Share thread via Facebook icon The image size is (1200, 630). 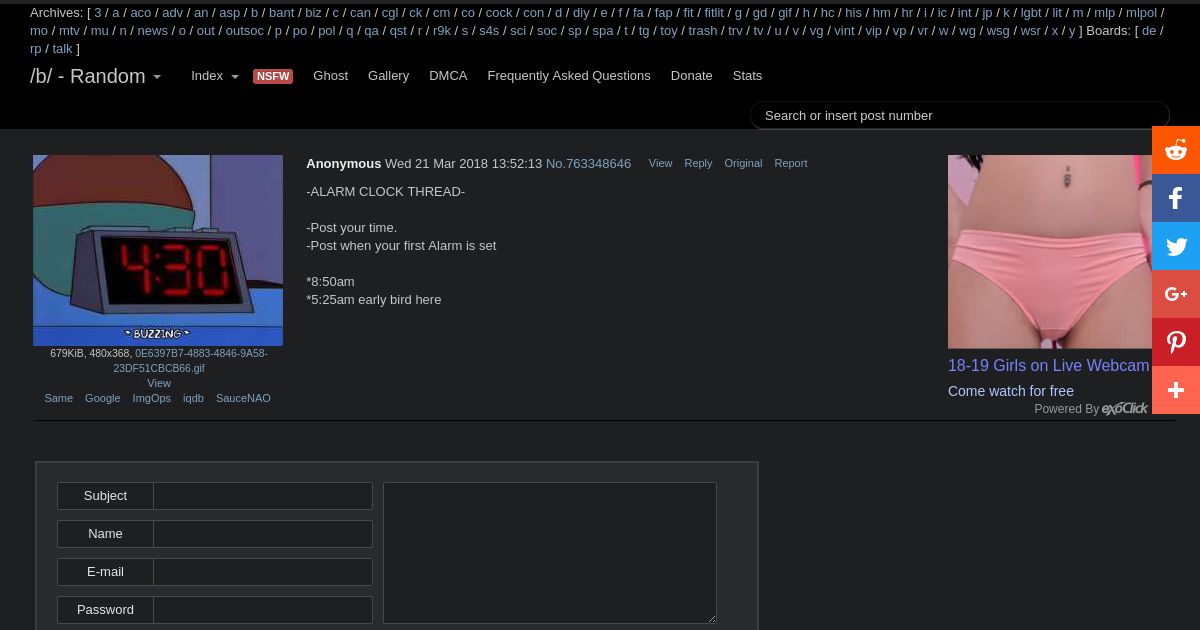tap(1176, 198)
